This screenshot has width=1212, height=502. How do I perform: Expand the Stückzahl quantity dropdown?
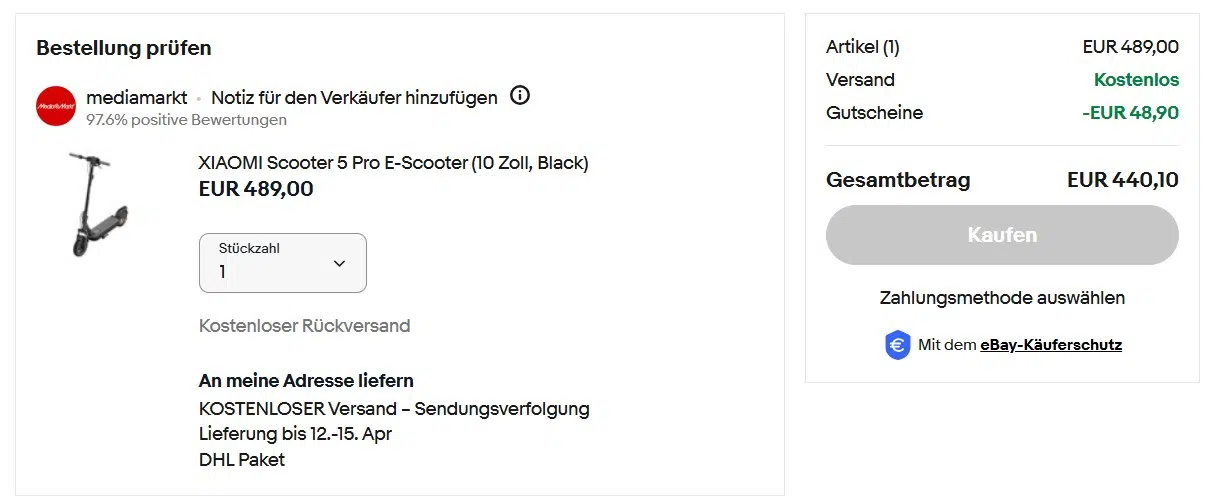pos(283,263)
